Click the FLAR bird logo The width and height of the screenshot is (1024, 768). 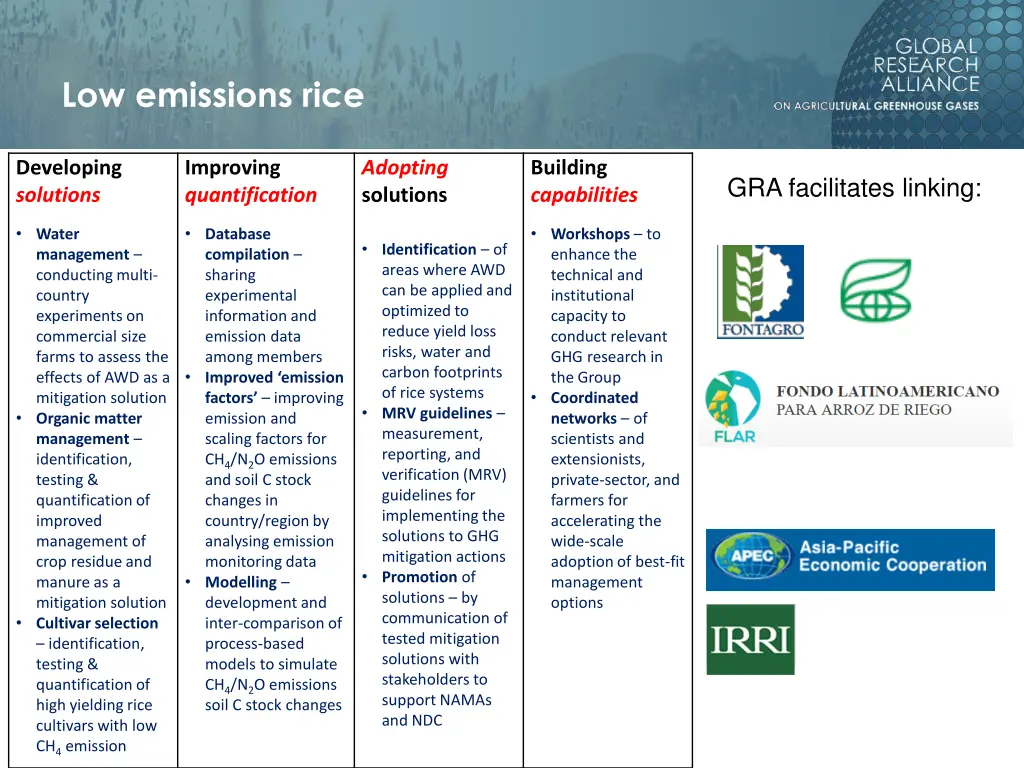733,408
